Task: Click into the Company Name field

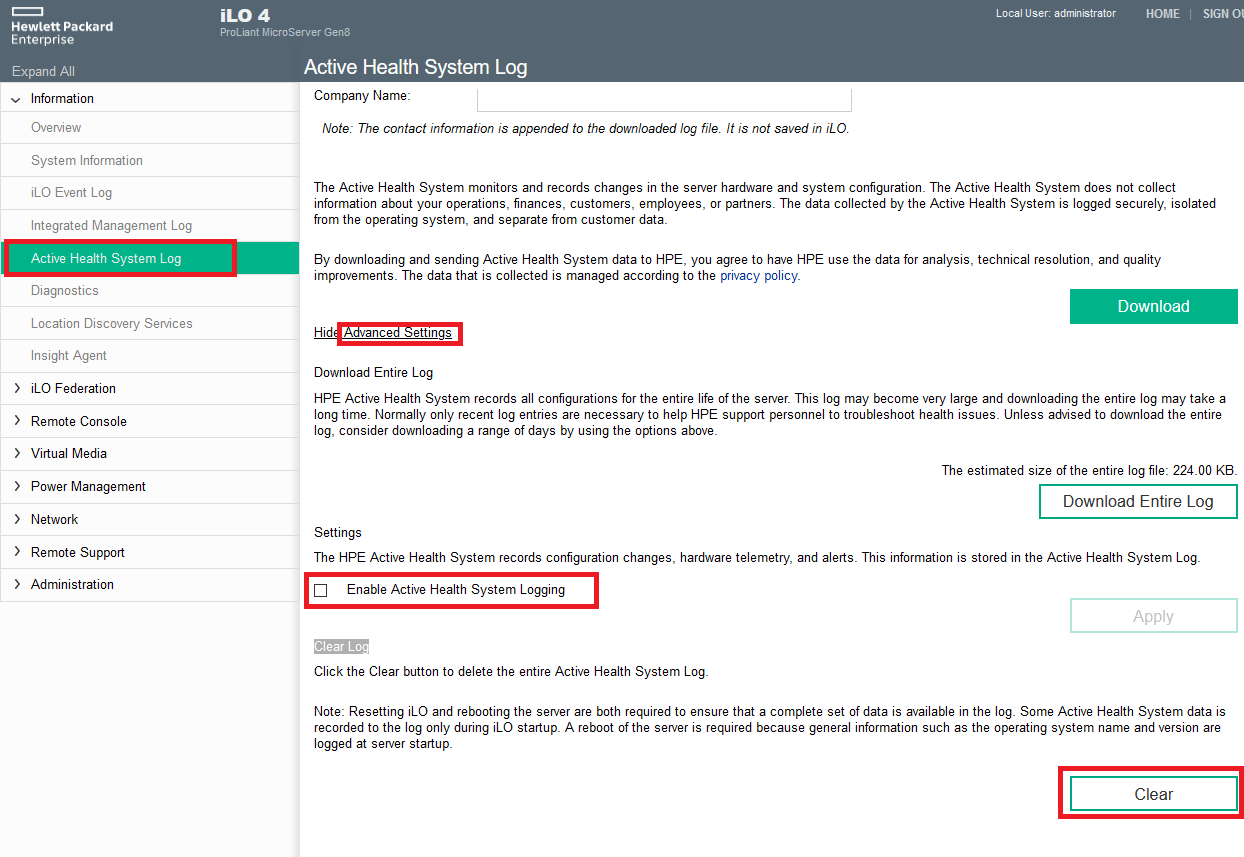Action: click(x=664, y=98)
